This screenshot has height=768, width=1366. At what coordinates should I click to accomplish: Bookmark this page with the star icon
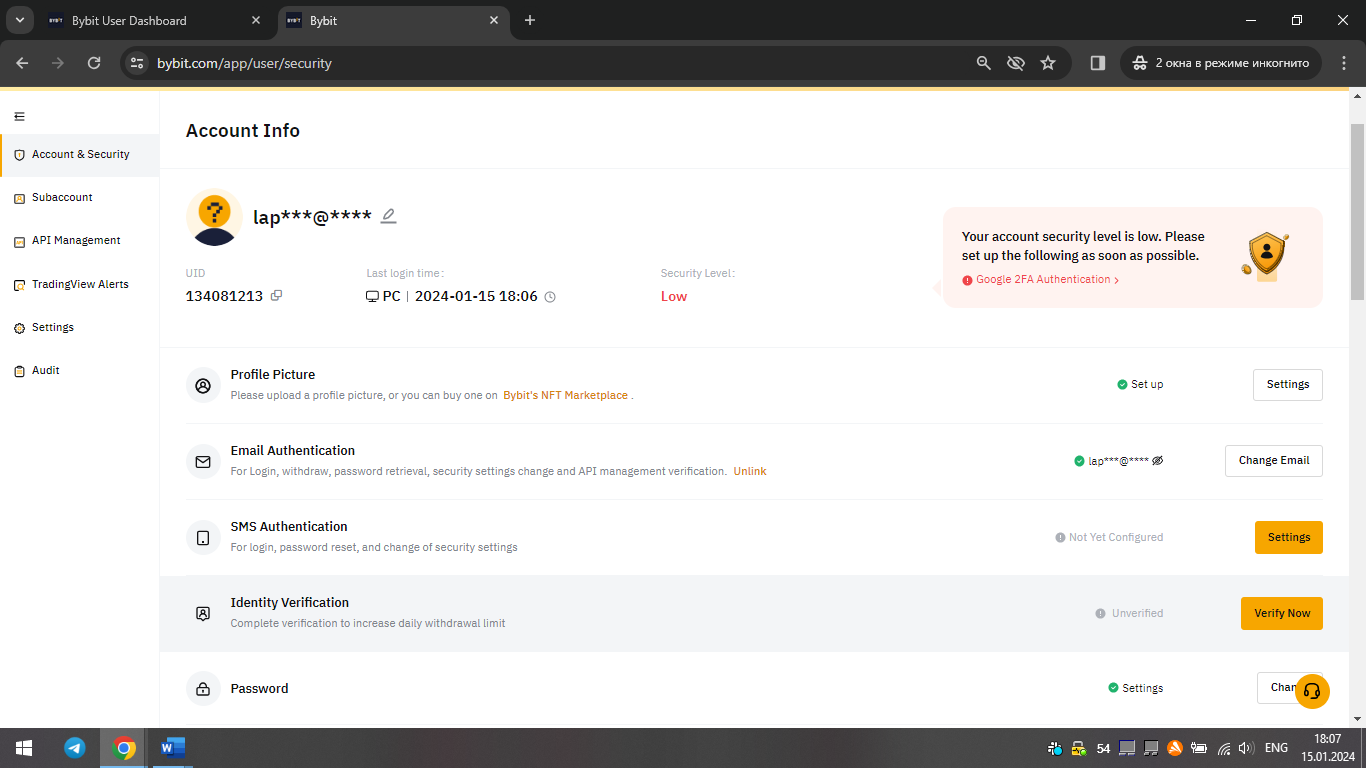pyautogui.click(x=1048, y=63)
